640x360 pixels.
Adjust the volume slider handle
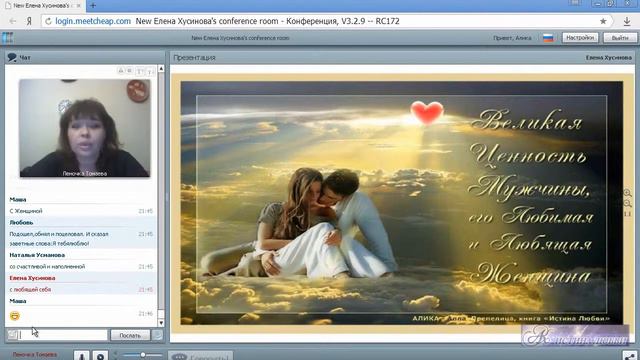tap(143, 355)
